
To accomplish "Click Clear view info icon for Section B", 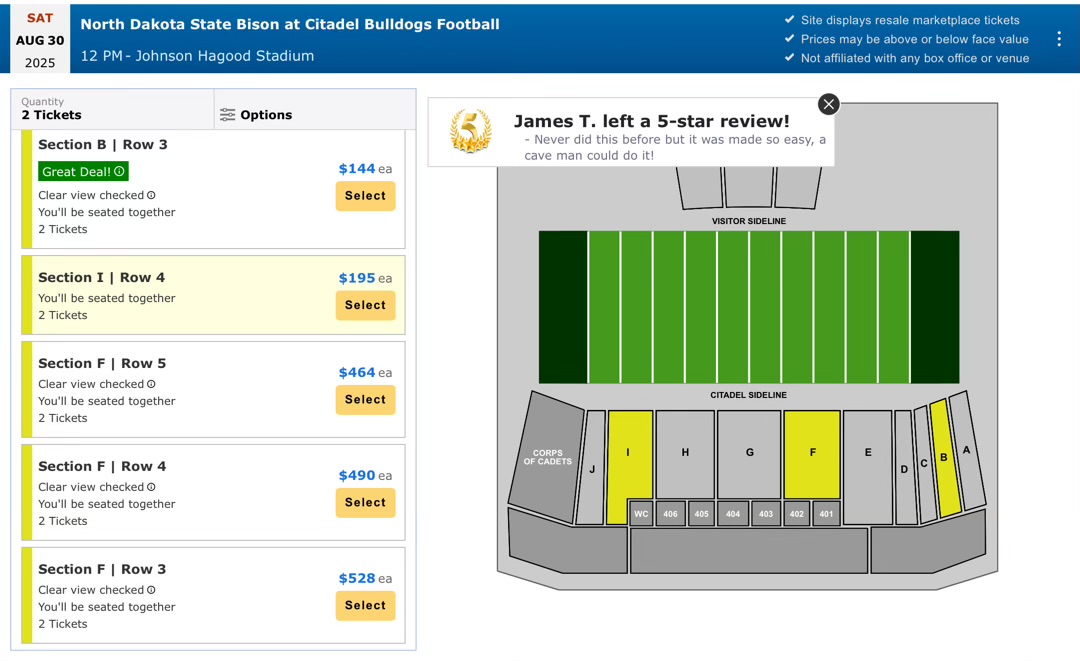I will [152, 196].
